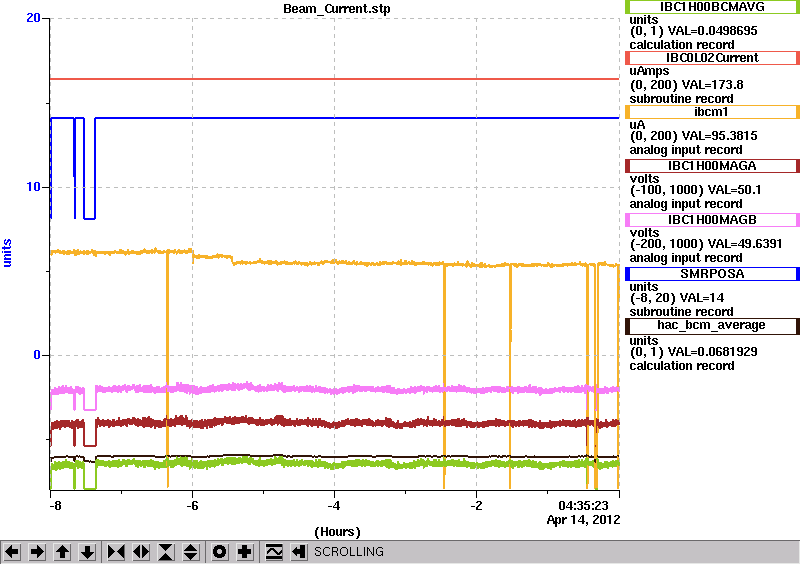800x564 pixels.
Task: Click the 'Apr 14, 2012' date label
Action: pos(583,520)
